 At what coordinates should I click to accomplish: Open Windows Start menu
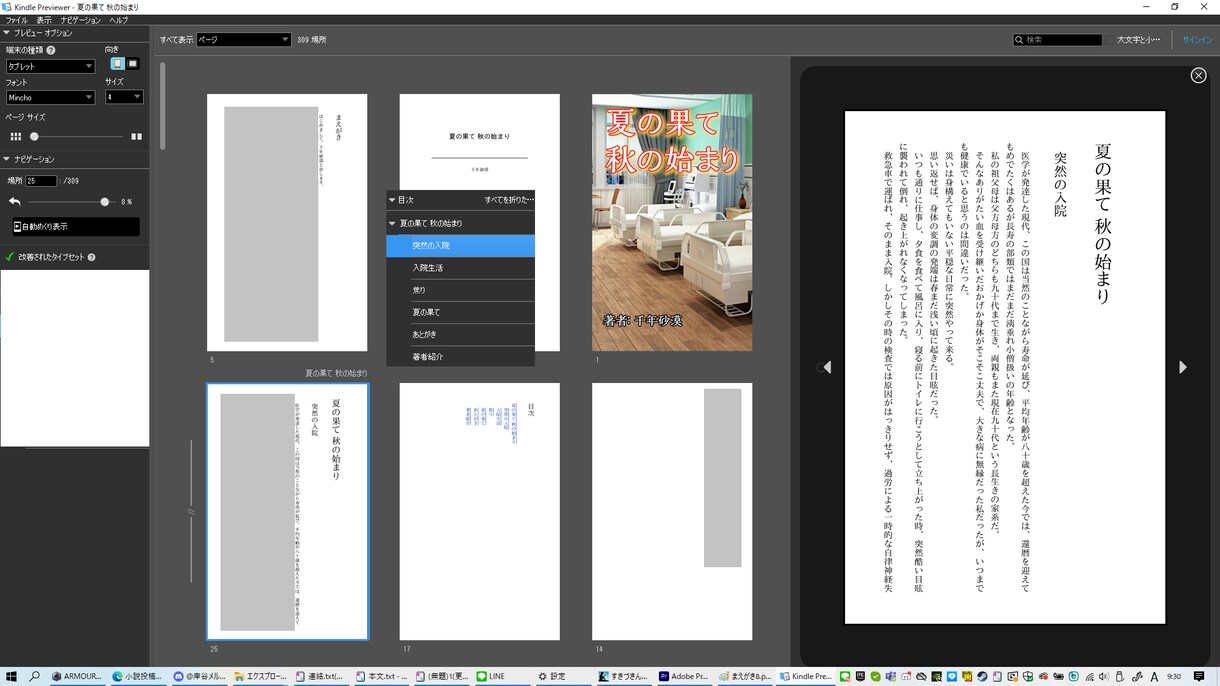coord(10,676)
